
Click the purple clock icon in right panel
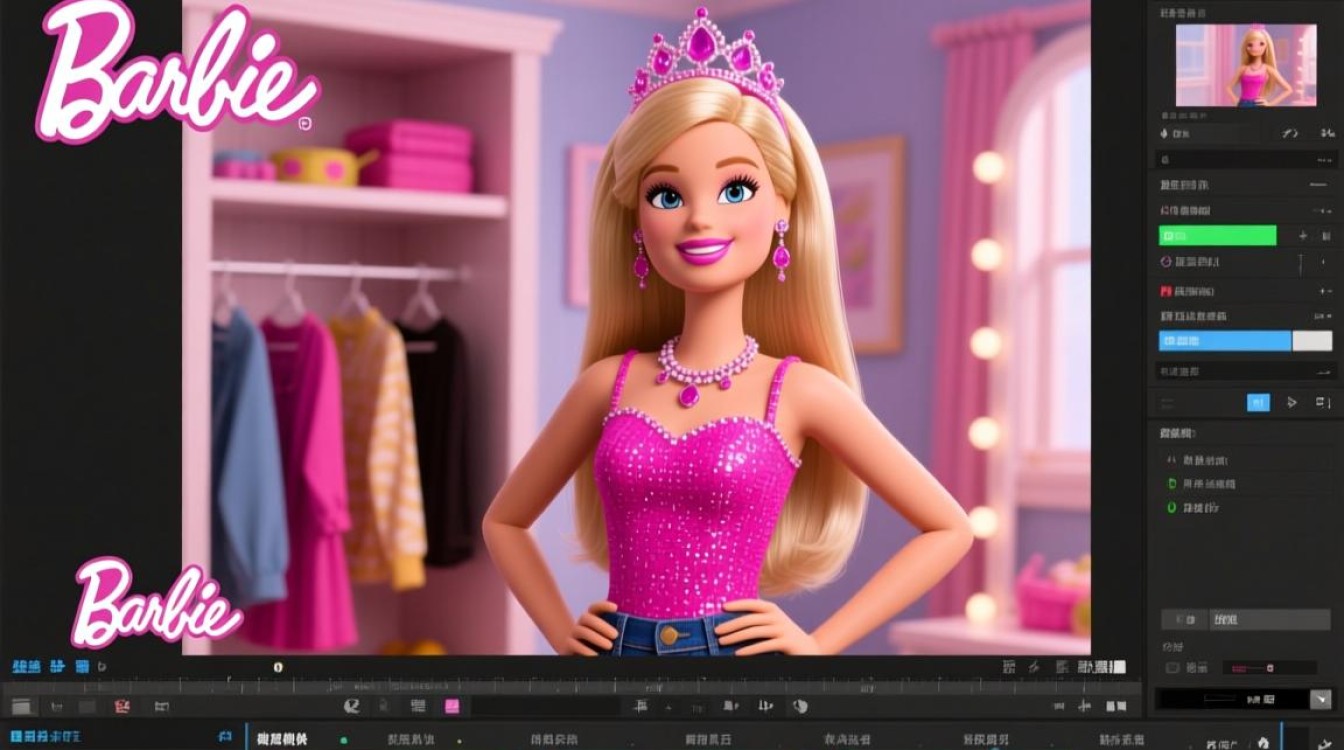[x=1165, y=262]
